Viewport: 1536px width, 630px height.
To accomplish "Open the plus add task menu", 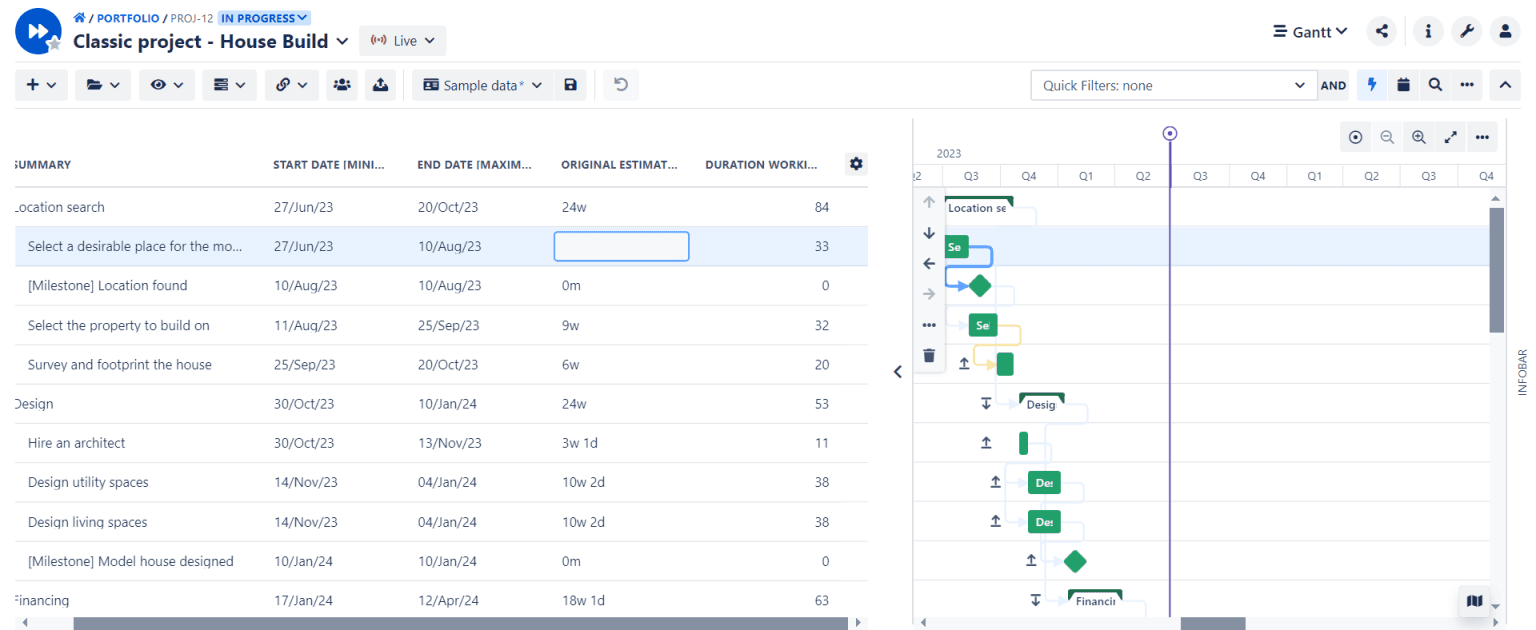I will coord(41,85).
